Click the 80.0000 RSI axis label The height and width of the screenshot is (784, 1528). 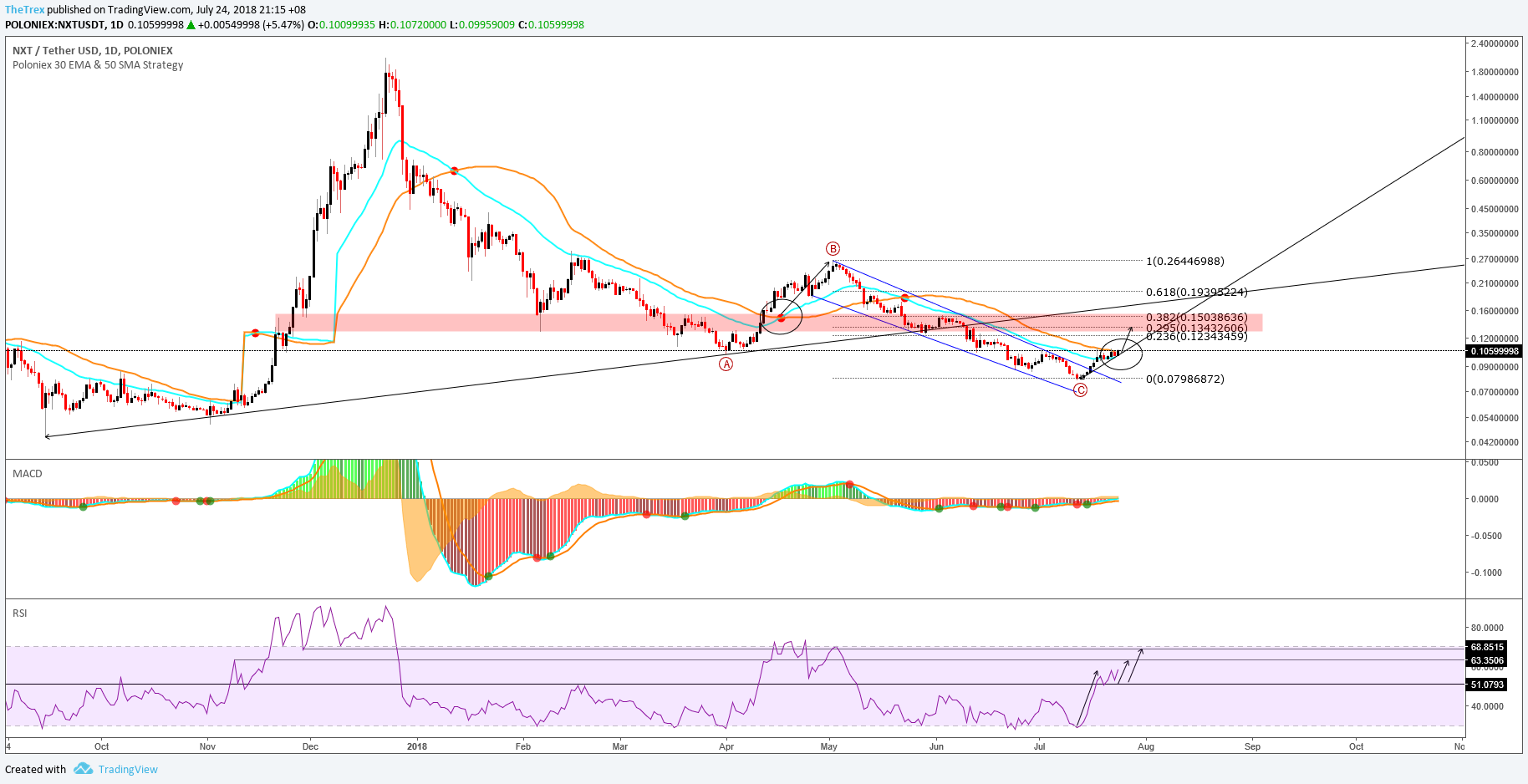1487,628
